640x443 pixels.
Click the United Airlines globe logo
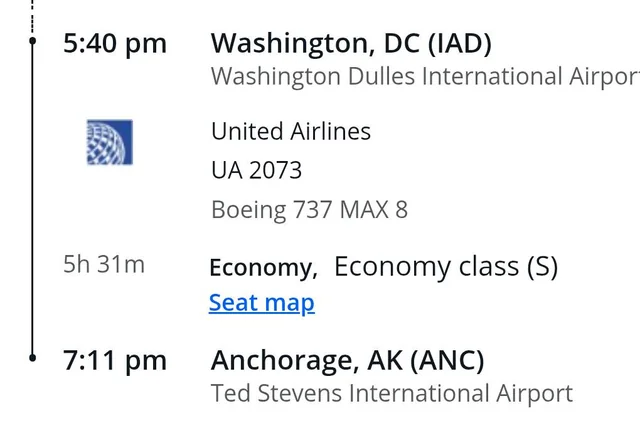pyautogui.click(x=110, y=142)
